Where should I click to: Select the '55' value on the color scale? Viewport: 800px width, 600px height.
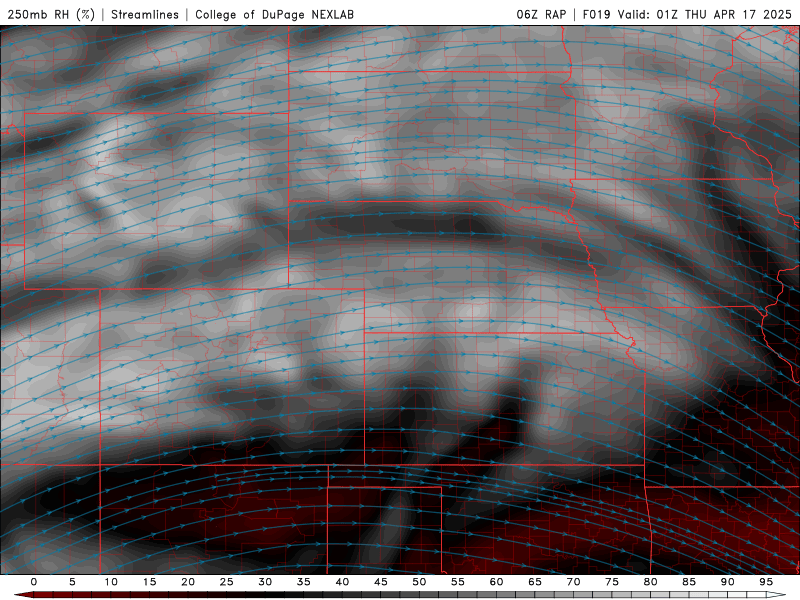[458, 582]
